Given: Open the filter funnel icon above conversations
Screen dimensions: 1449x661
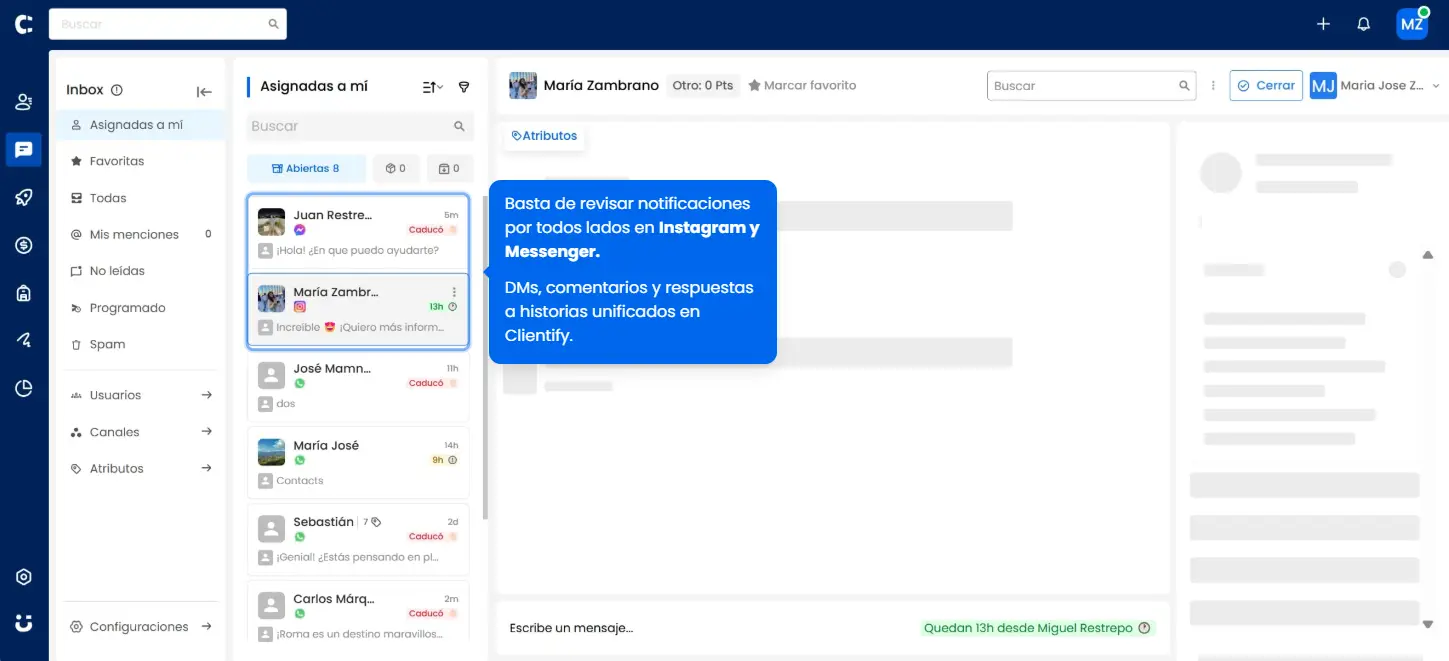Looking at the screenshot, I should (x=464, y=87).
